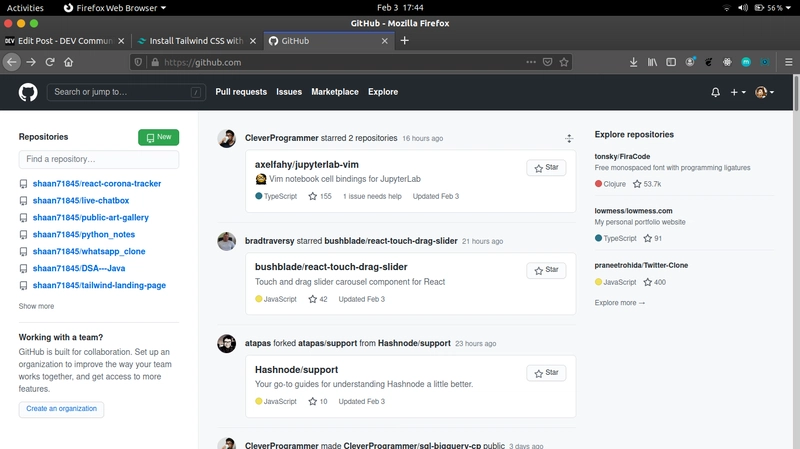Viewport: 800px width, 449px height.
Task: Star bushblade/react-touch-drag-slider repository
Action: click(546, 270)
